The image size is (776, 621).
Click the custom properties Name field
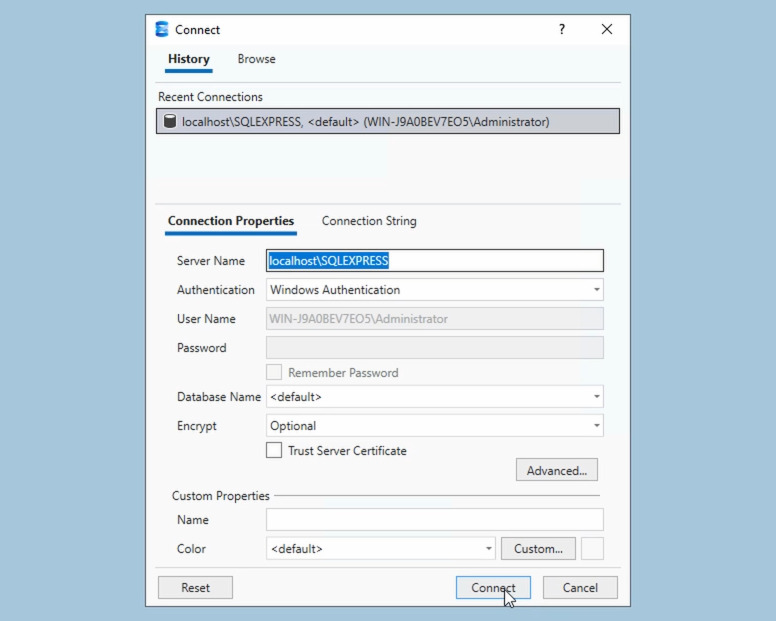pos(435,520)
